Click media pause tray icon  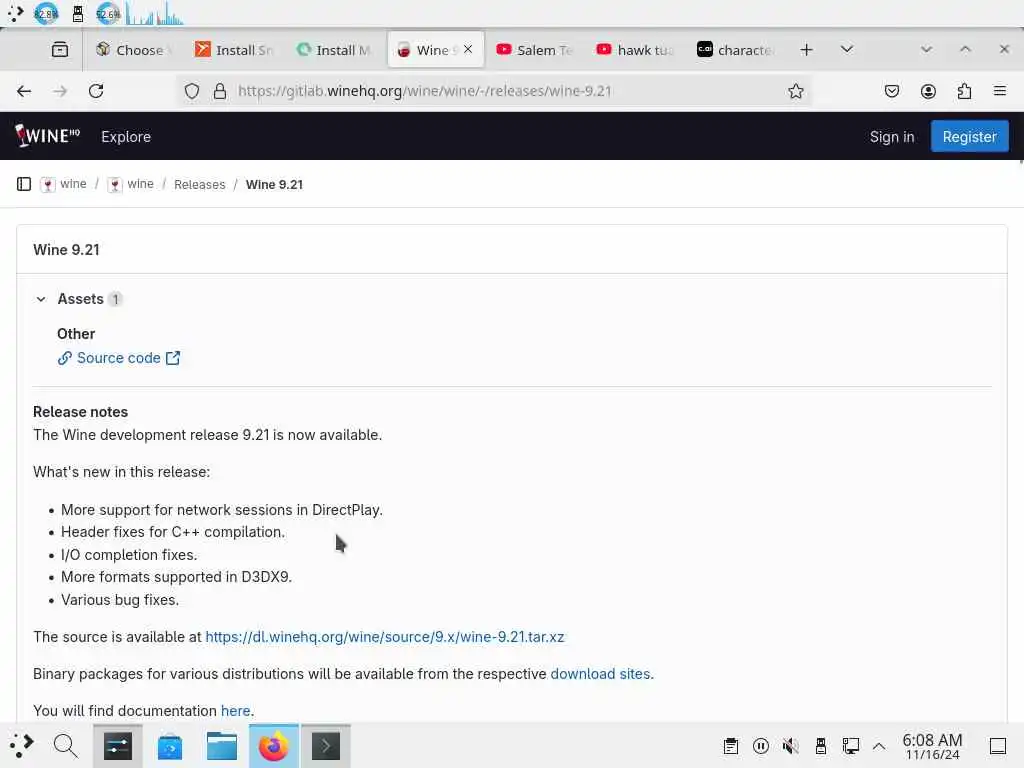(761, 746)
